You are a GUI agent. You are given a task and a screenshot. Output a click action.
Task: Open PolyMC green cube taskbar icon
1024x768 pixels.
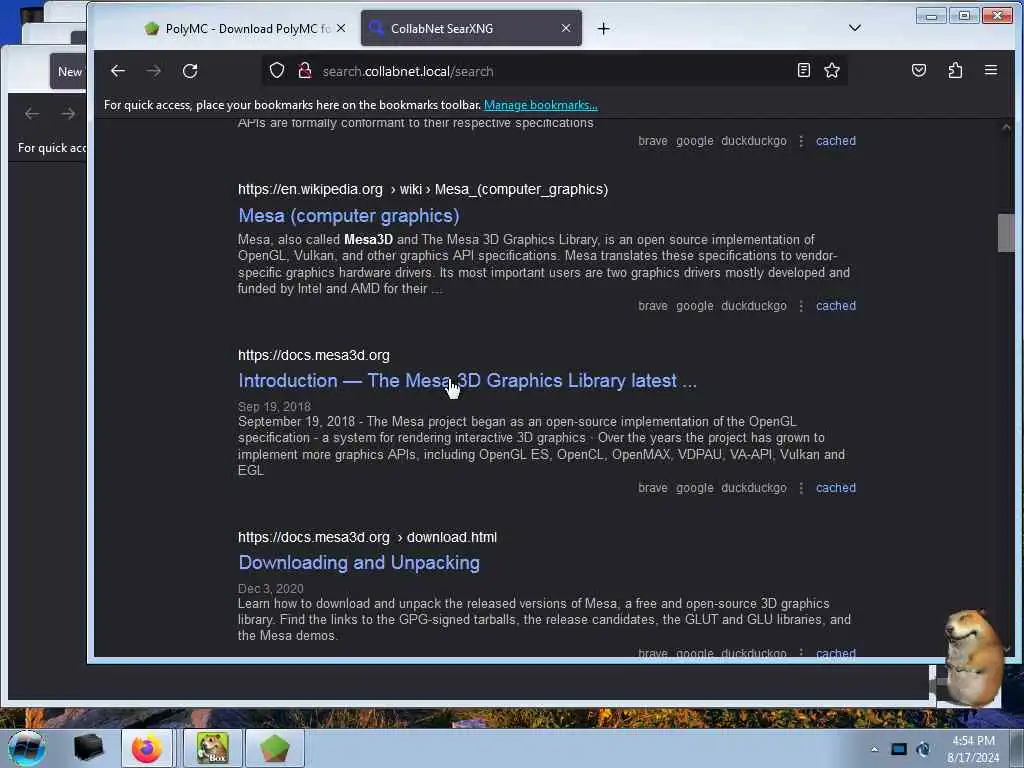click(x=275, y=748)
